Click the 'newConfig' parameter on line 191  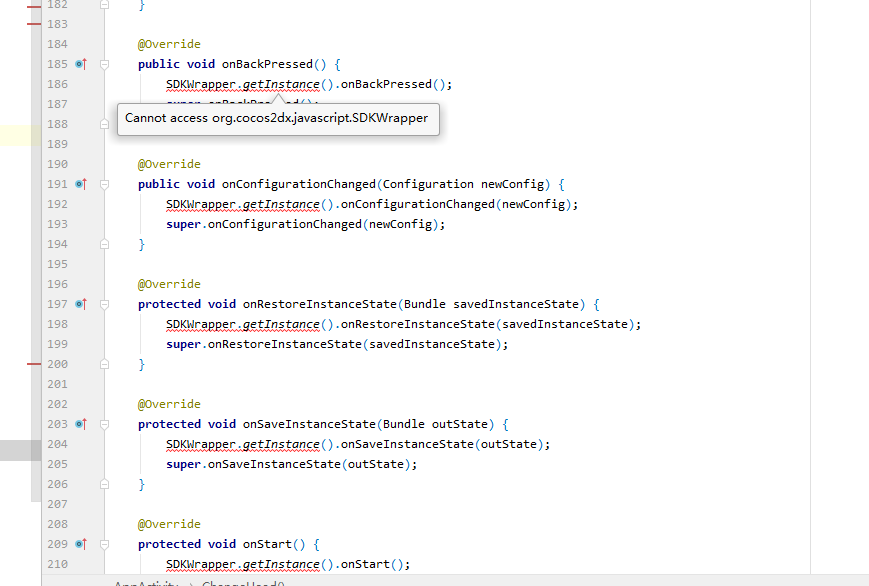click(513, 184)
